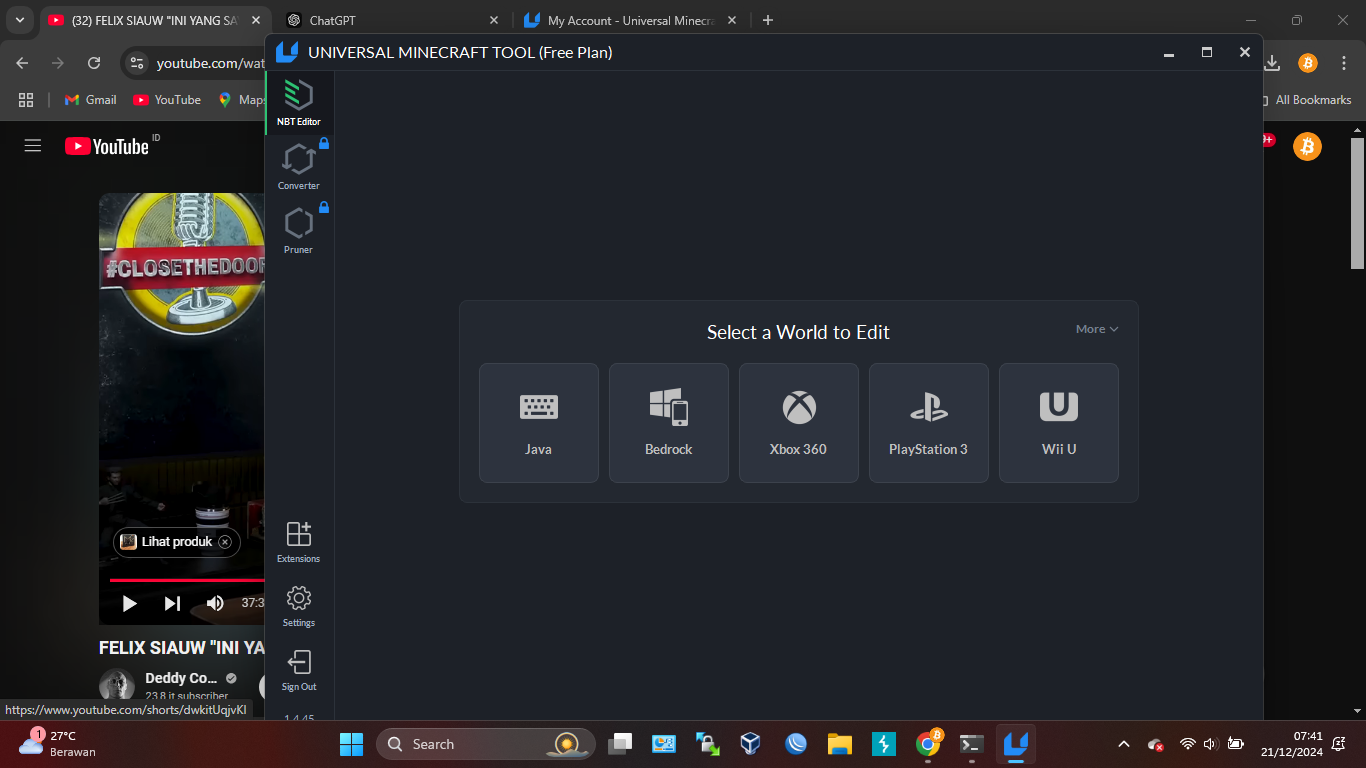Image resolution: width=1366 pixels, height=768 pixels.
Task: Open Extensions in the sidebar
Action: click(x=299, y=541)
